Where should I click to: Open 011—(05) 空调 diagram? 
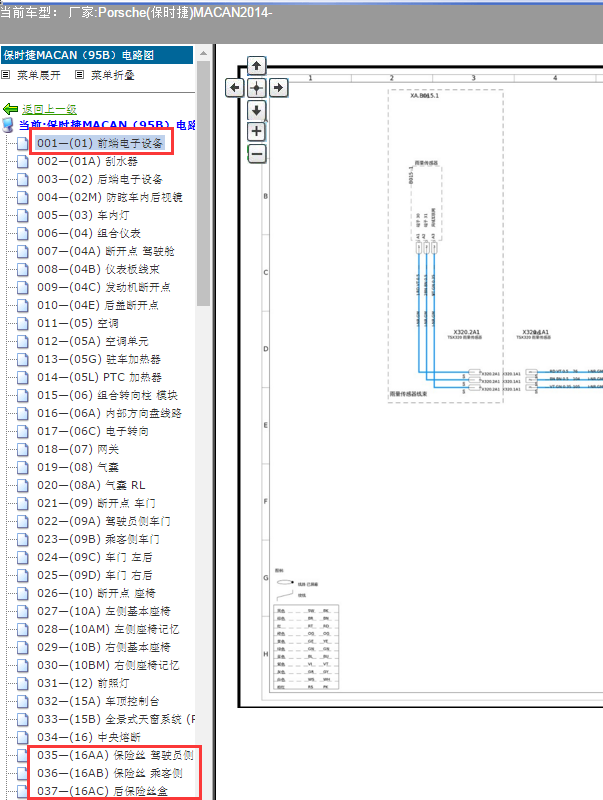point(78,323)
